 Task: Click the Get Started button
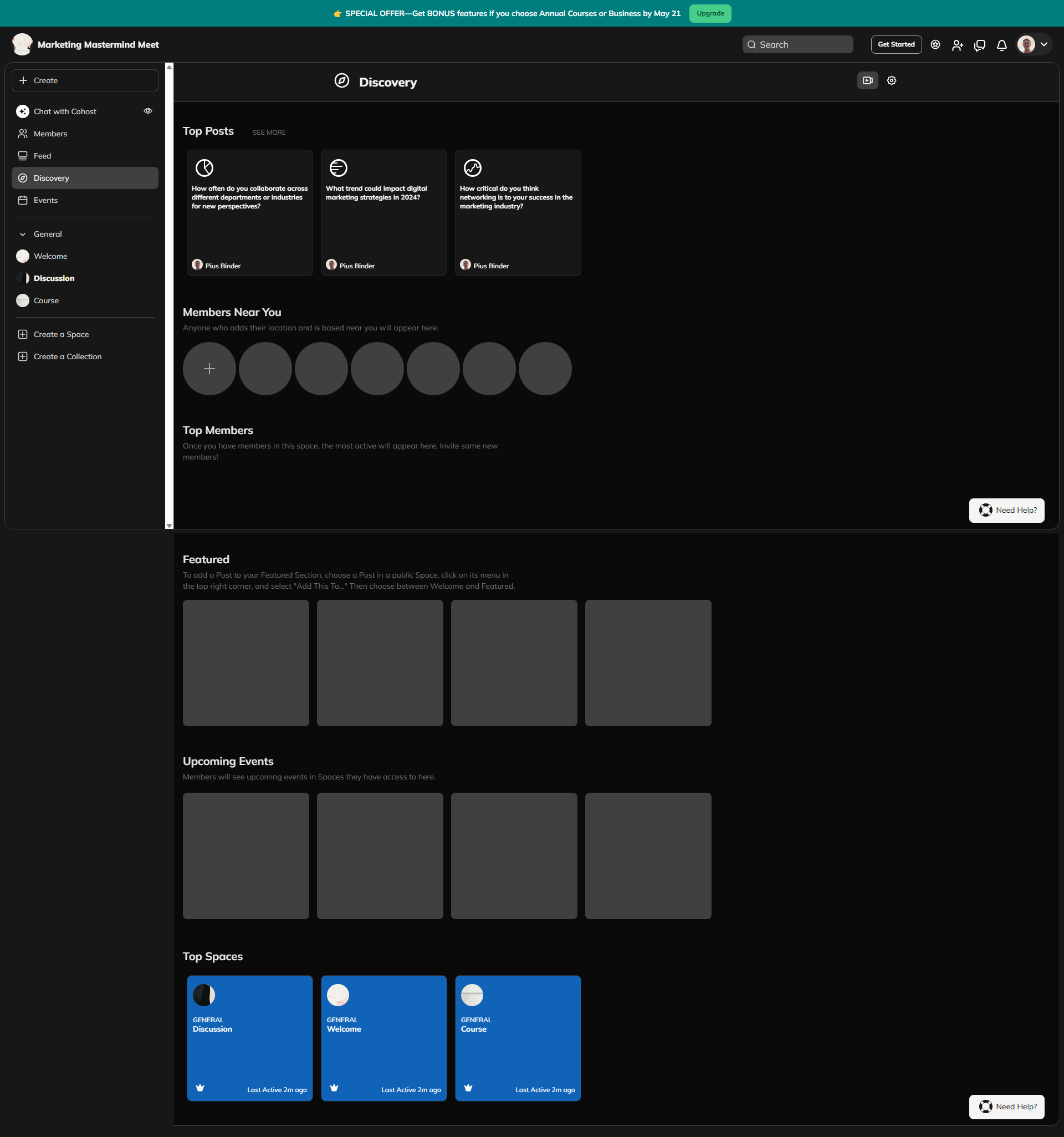point(896,44)
